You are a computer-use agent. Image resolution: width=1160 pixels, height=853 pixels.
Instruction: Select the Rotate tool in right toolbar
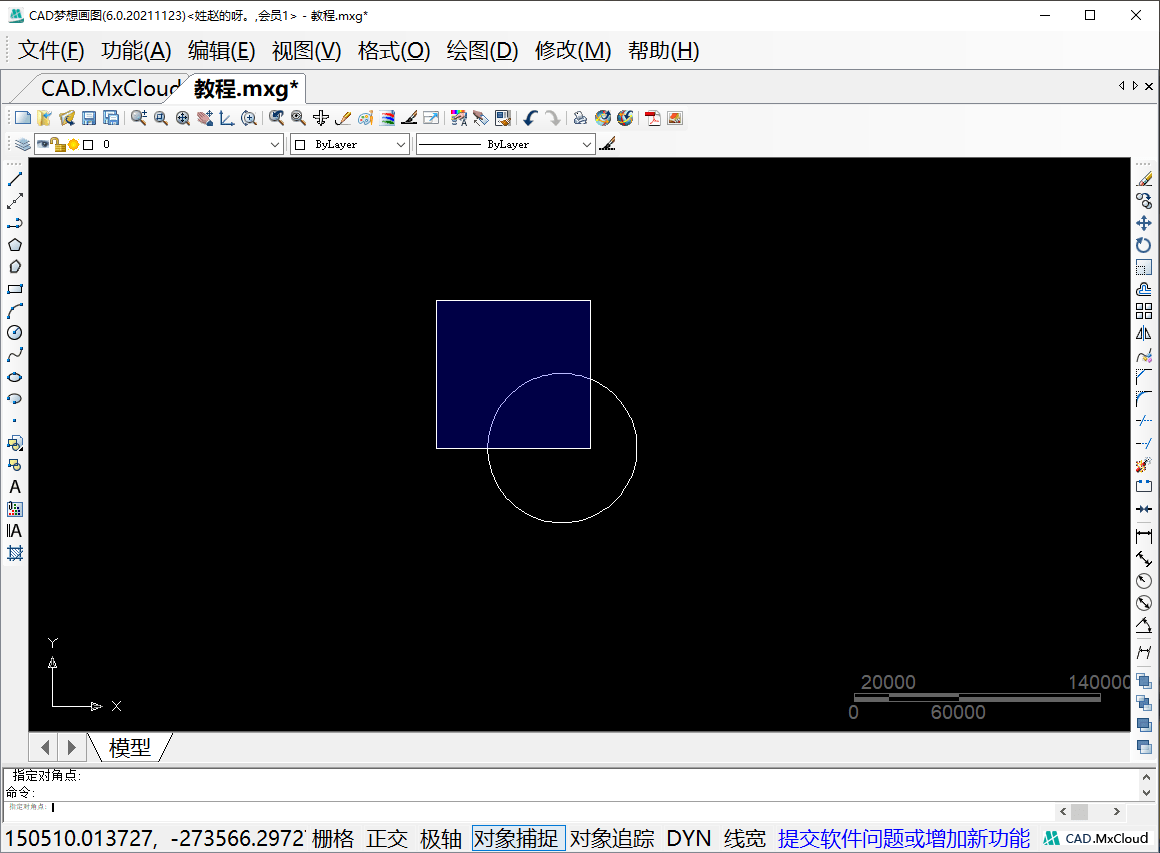coord(1144,245)
